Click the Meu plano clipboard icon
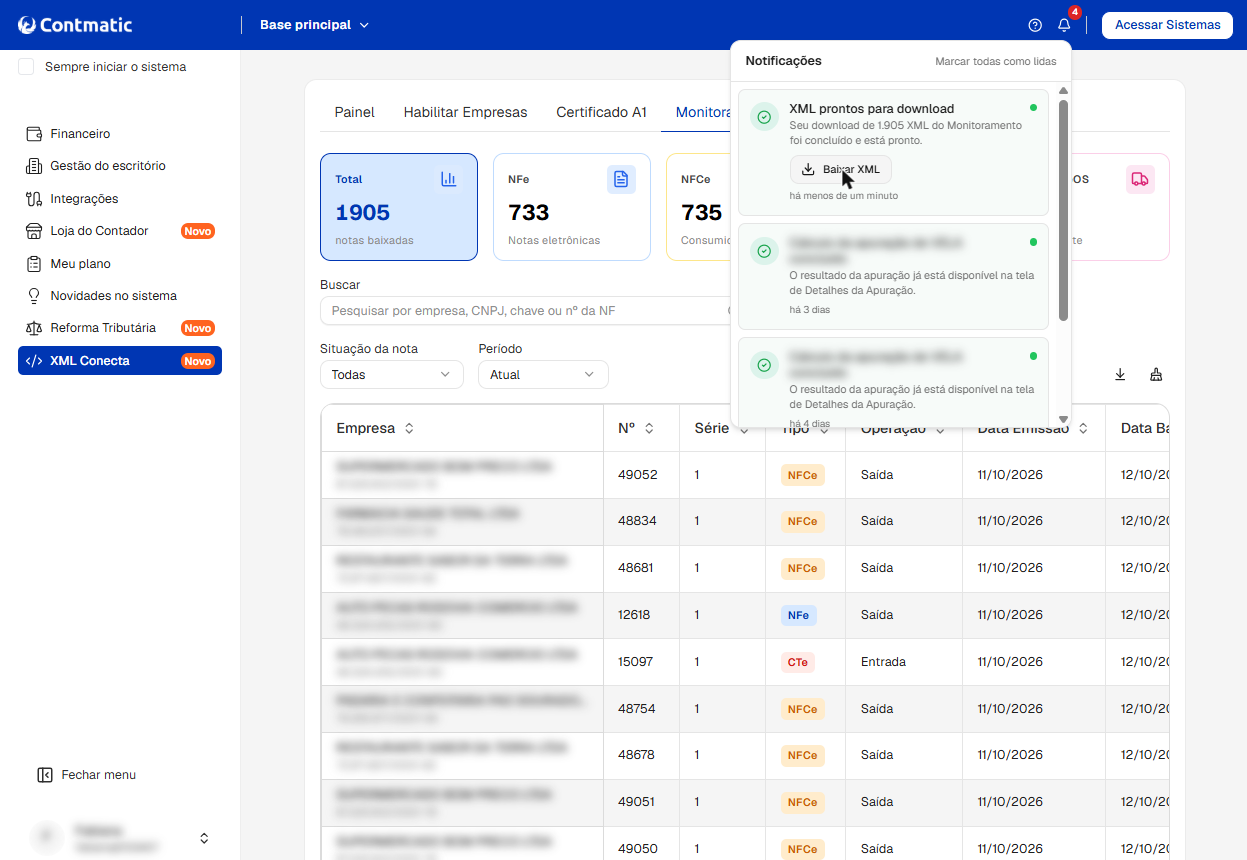 tap(33, 264)
